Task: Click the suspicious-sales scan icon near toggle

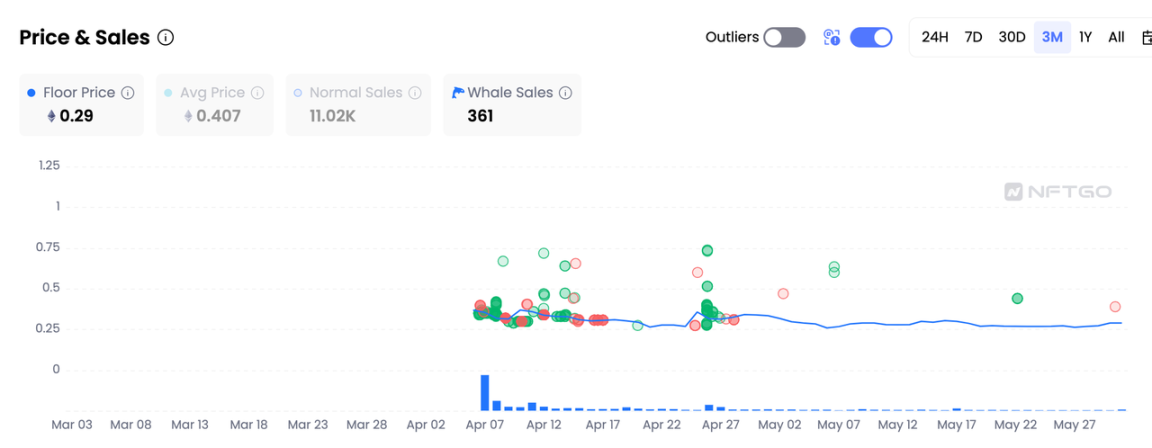Action: click(x=831, y=38)
